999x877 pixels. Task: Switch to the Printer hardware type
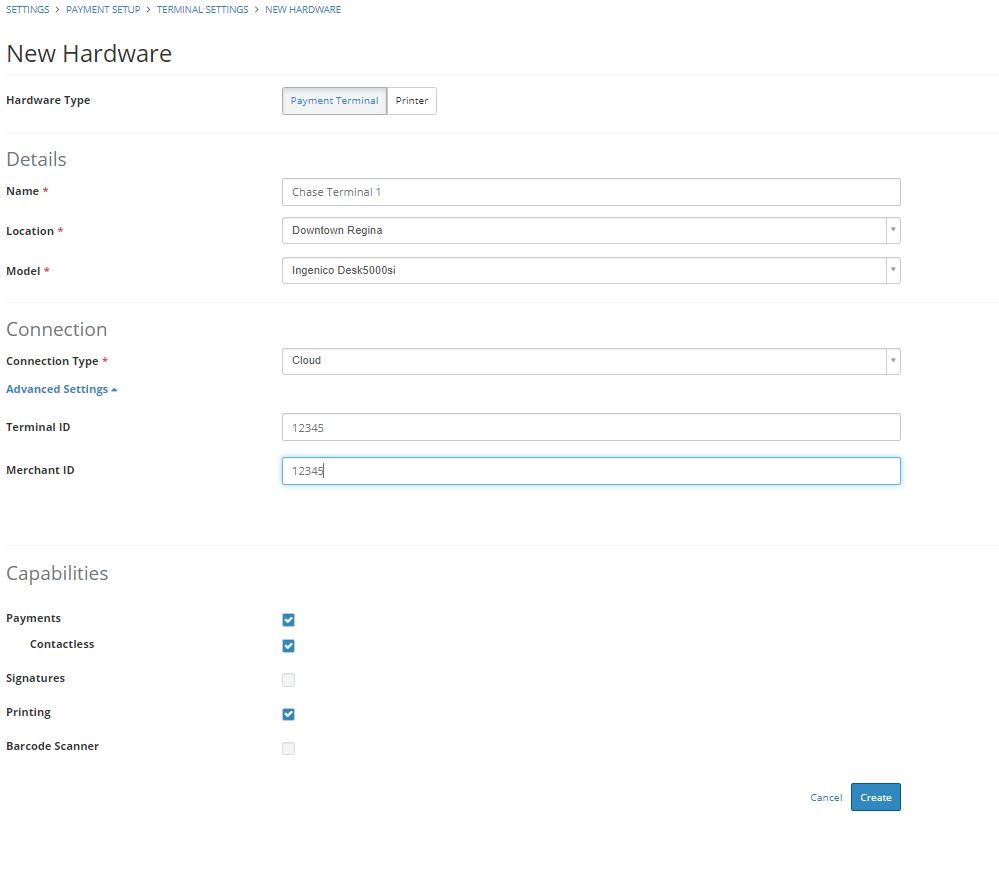tap(411, 100)
